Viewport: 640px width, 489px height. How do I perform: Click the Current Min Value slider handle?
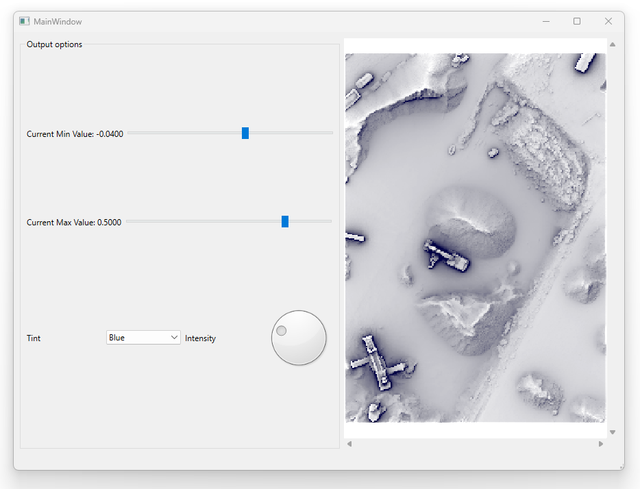pyautogui.click(x=245, y=133)
